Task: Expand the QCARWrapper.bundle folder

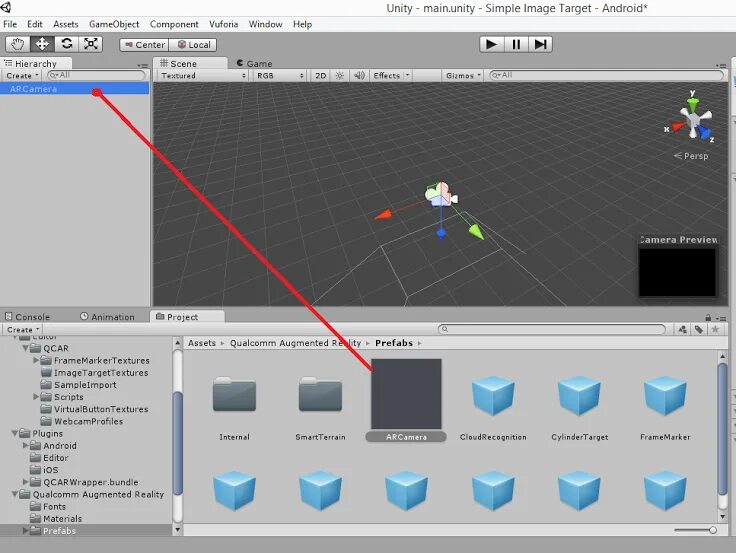Action: pyautogui.click(x=25, y=482)
